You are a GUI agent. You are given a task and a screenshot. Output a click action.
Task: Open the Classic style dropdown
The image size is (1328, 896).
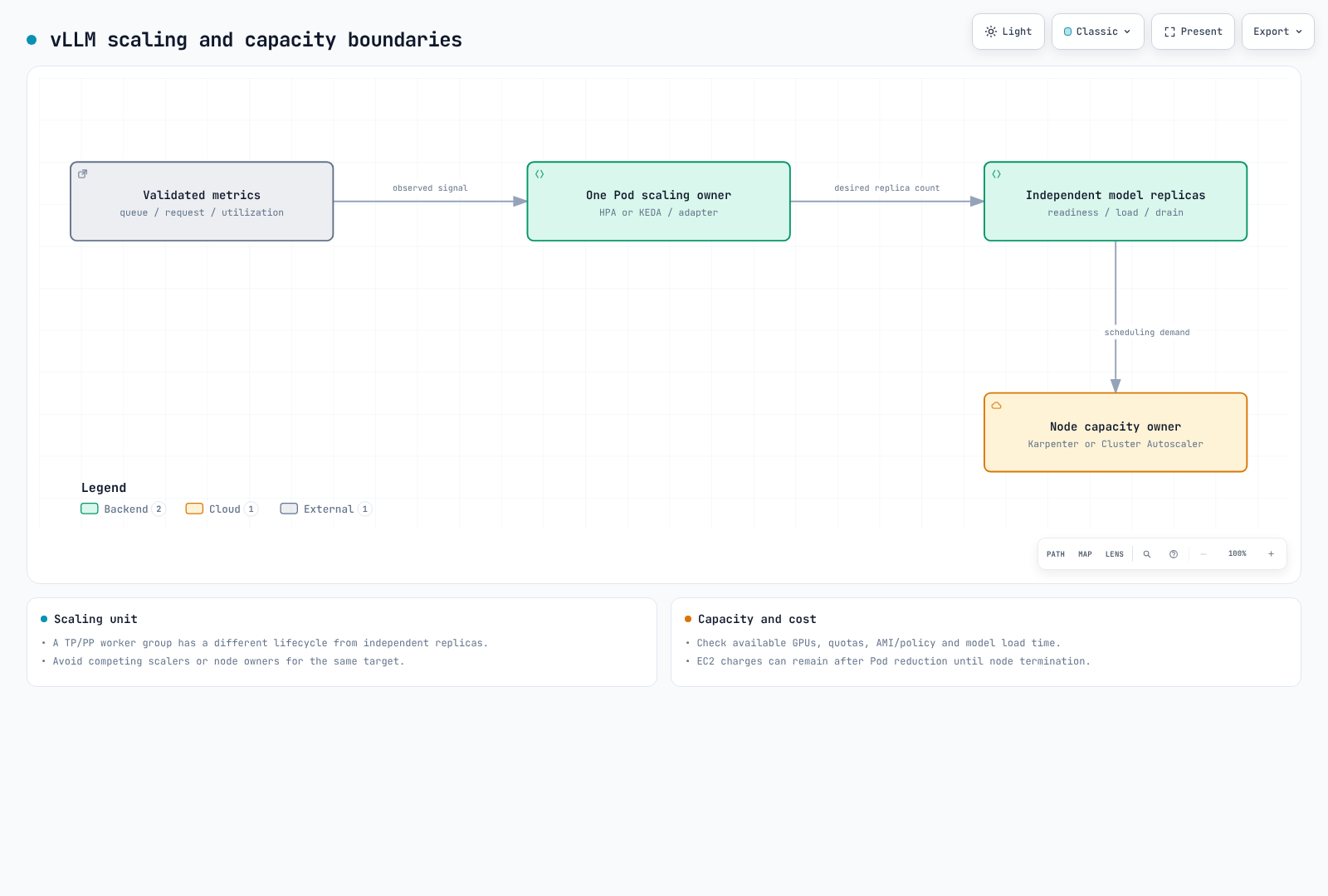[x=1097, y=32]
